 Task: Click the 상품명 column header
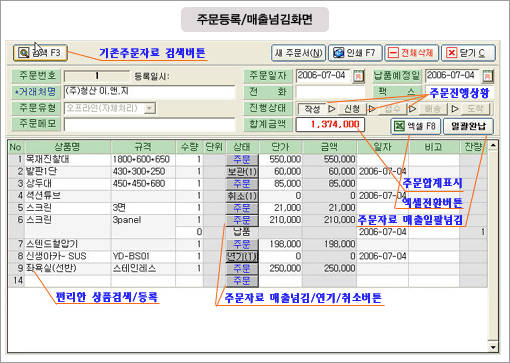(x=68, y=147)
